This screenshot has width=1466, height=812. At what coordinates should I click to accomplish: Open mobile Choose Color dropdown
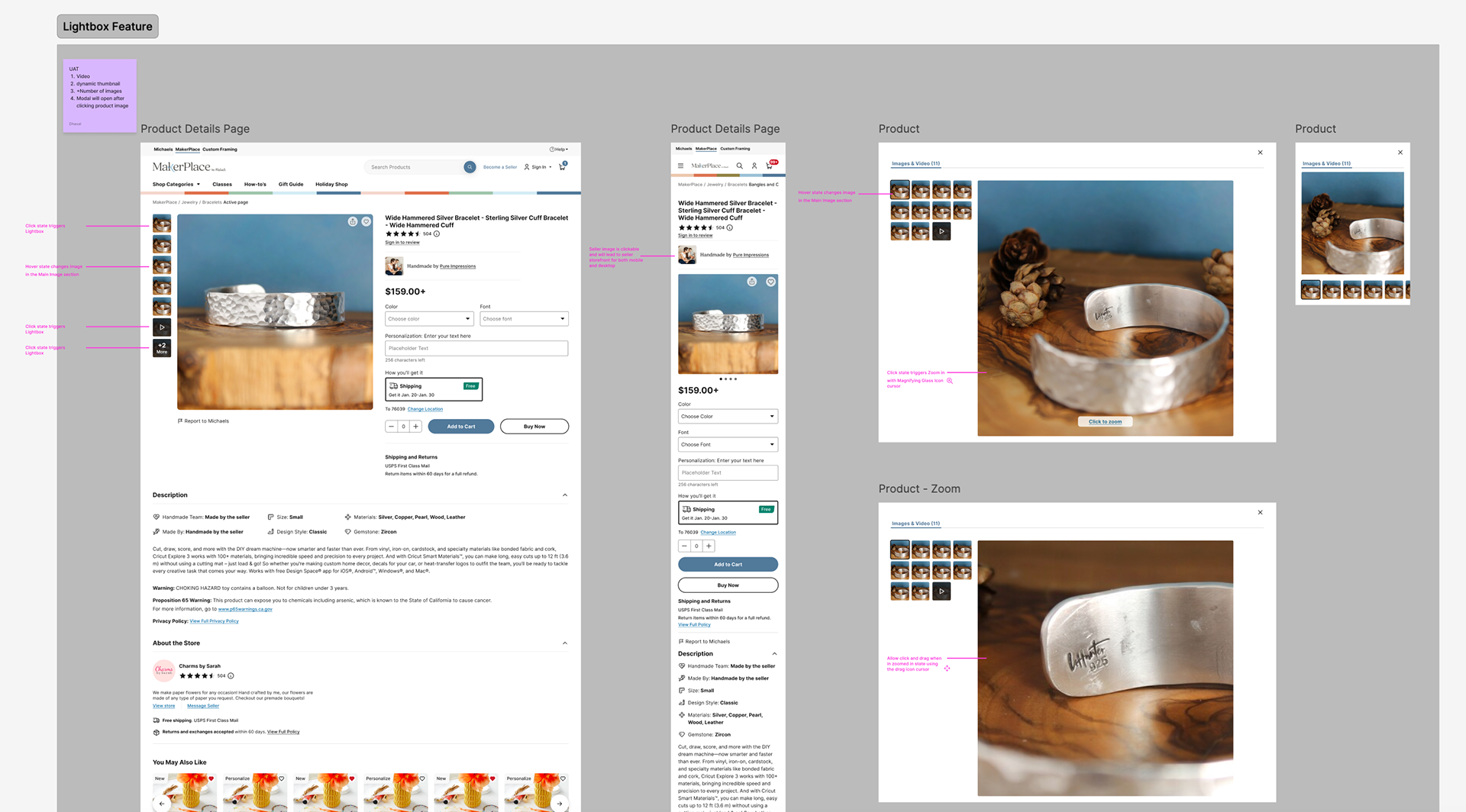pyautogui.click(x=728, y=417)
